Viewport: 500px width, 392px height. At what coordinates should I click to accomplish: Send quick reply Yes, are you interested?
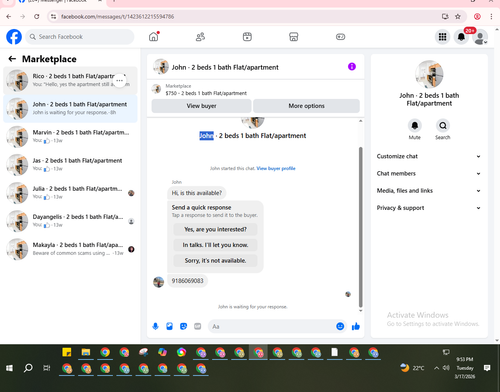(x=215, y=229)
